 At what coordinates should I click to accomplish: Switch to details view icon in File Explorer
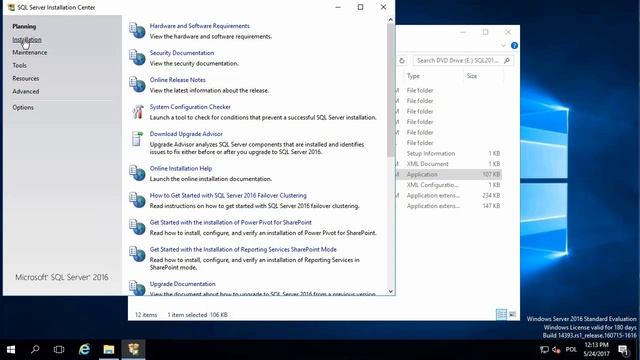(501, 314)
